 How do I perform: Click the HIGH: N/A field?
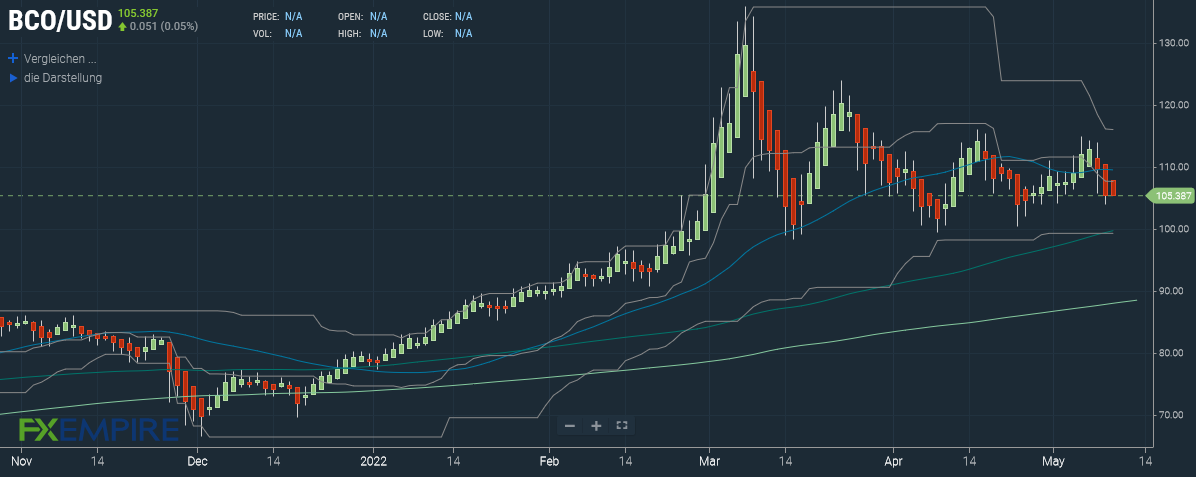(362, 33)
